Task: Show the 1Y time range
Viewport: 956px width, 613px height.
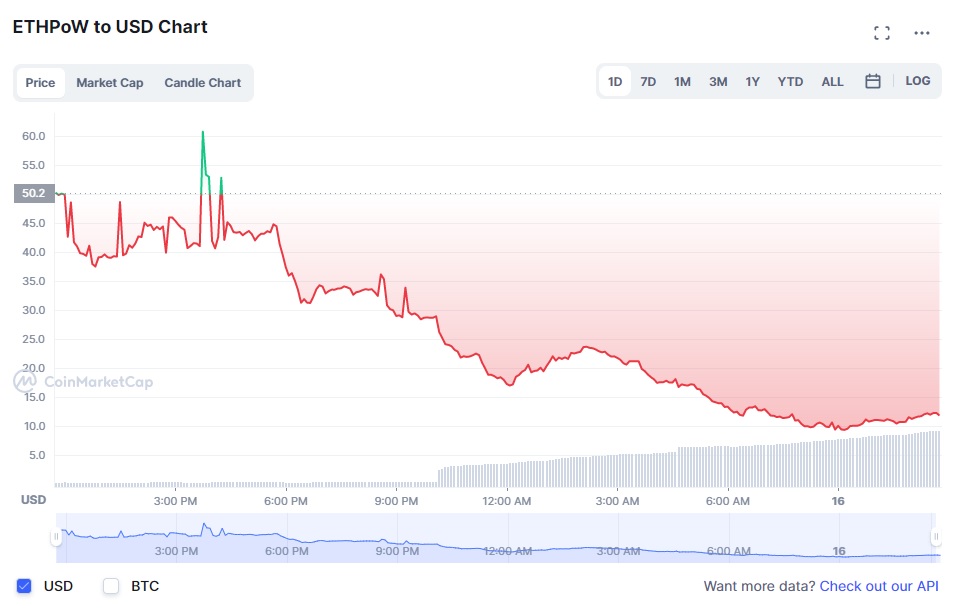Action: tap(752, 82)
